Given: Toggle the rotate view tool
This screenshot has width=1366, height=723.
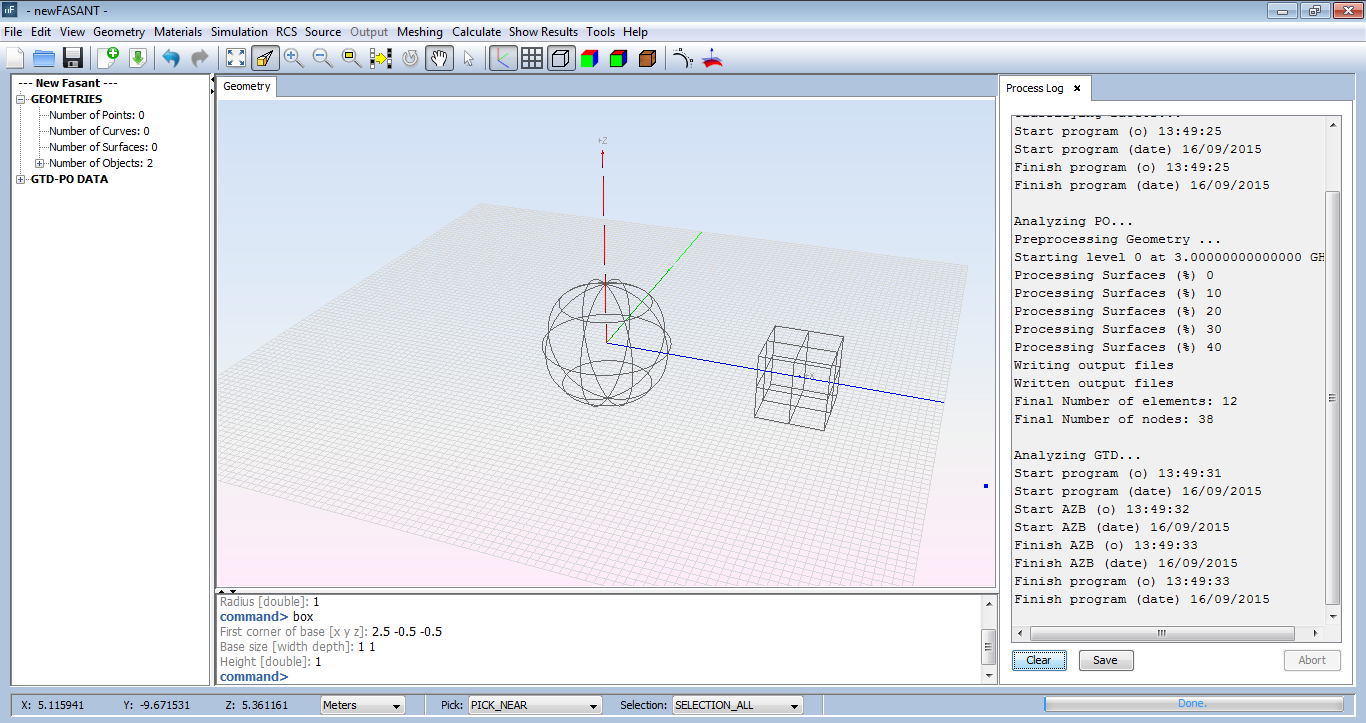Looking at the screenshot, I should tap(409, 57).
